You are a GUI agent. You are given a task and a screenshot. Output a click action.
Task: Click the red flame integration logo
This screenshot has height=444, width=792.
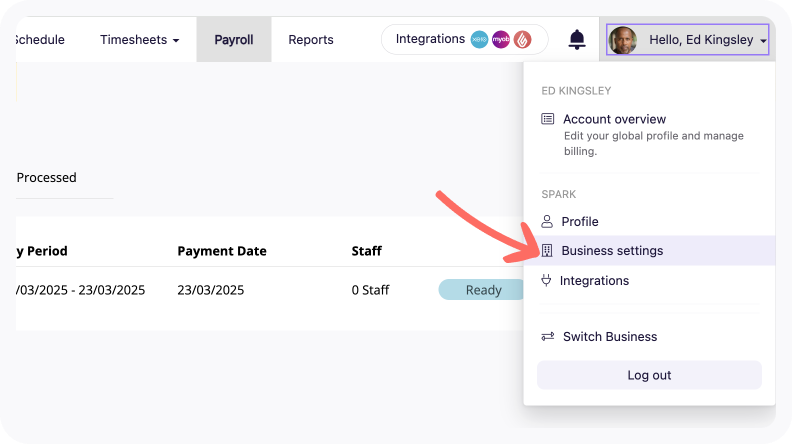tap(522, 39)
